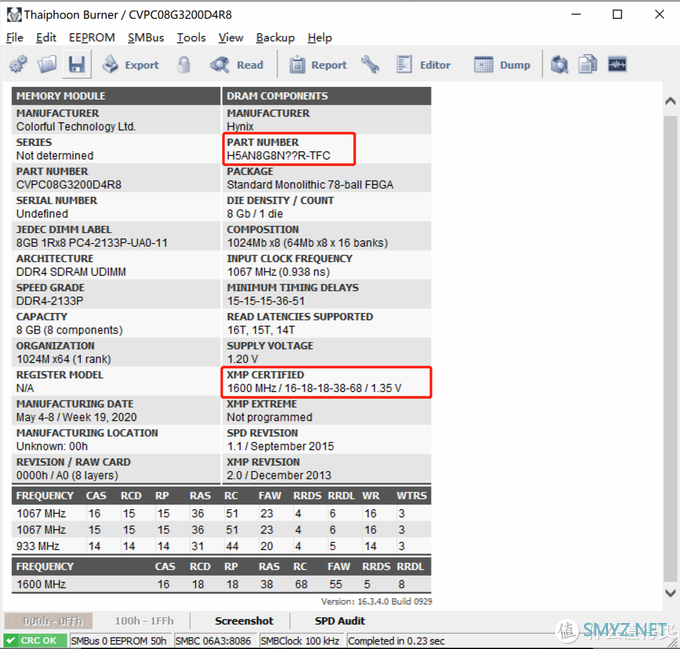Click the CRC OK status indicator
The width and height of the screenshot is (680, 649).
point(35,641)
